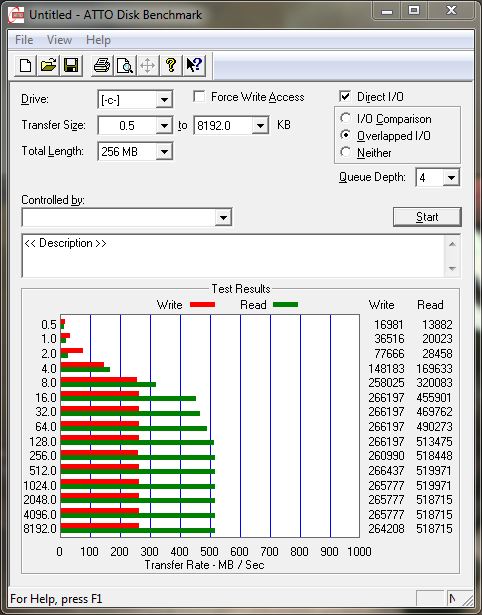Click read value 513475 in 128.0 row

pyautogui.click(x=434, y=441)
